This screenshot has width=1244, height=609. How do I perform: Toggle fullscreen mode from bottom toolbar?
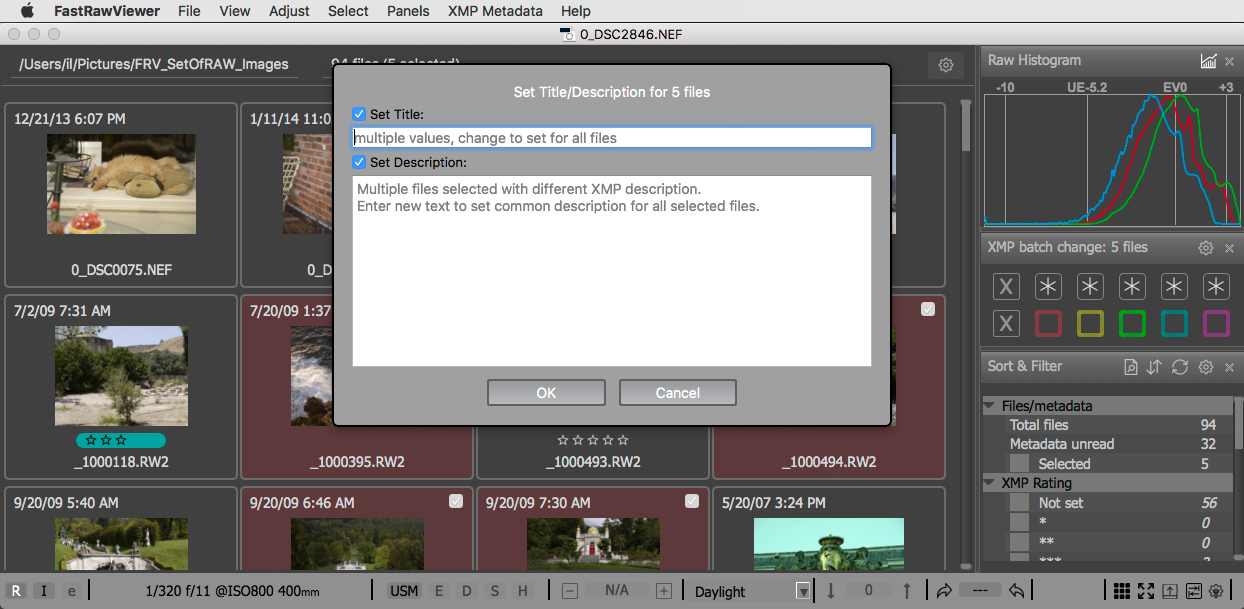pos(1146,591)
